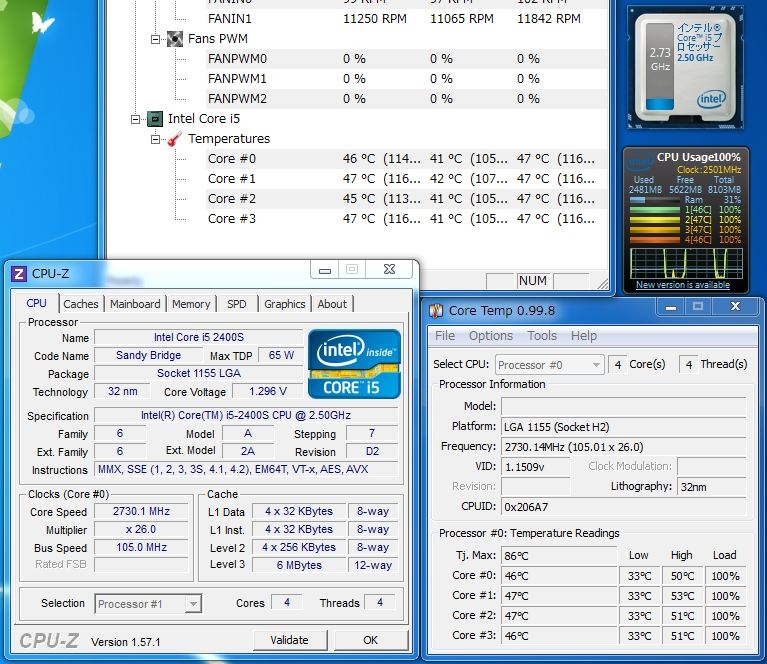Click the OK button in CPU-Z

tap(370, 640)
